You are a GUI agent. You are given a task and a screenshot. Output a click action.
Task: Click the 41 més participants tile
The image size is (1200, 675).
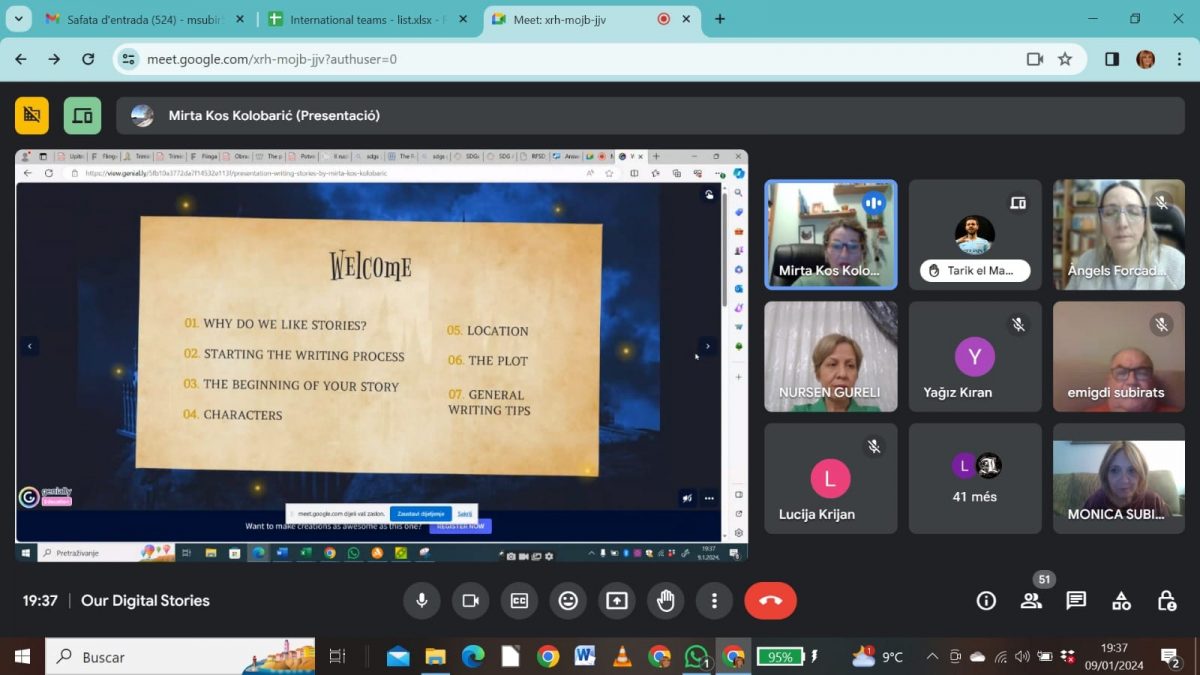[975, 478]
